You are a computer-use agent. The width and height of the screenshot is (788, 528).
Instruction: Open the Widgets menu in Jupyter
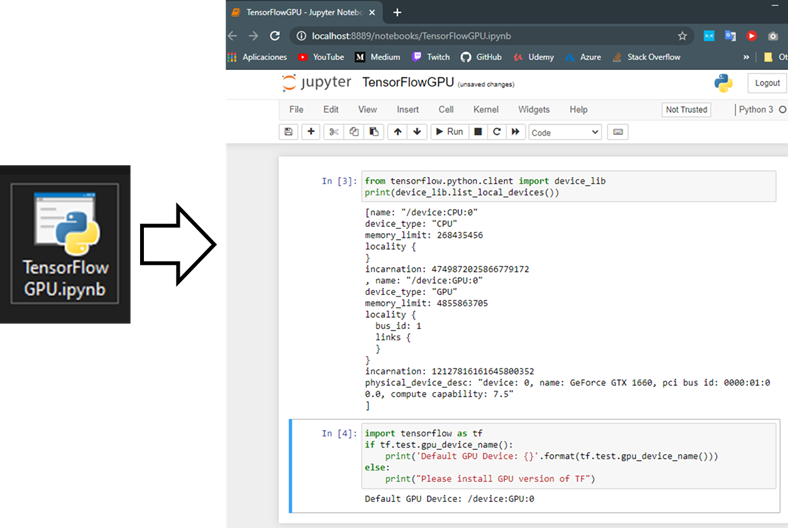point(534,110)
